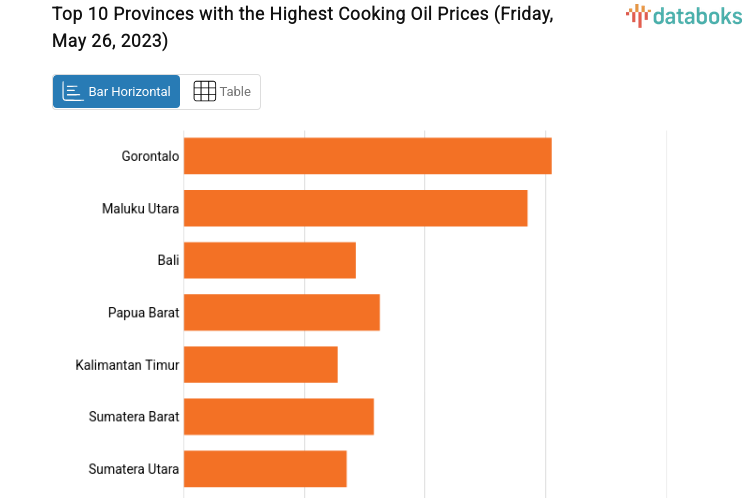The height and width of the screenshot is (498, 753).
Task: Click the databoks logo
Action: tap(684, 15)
